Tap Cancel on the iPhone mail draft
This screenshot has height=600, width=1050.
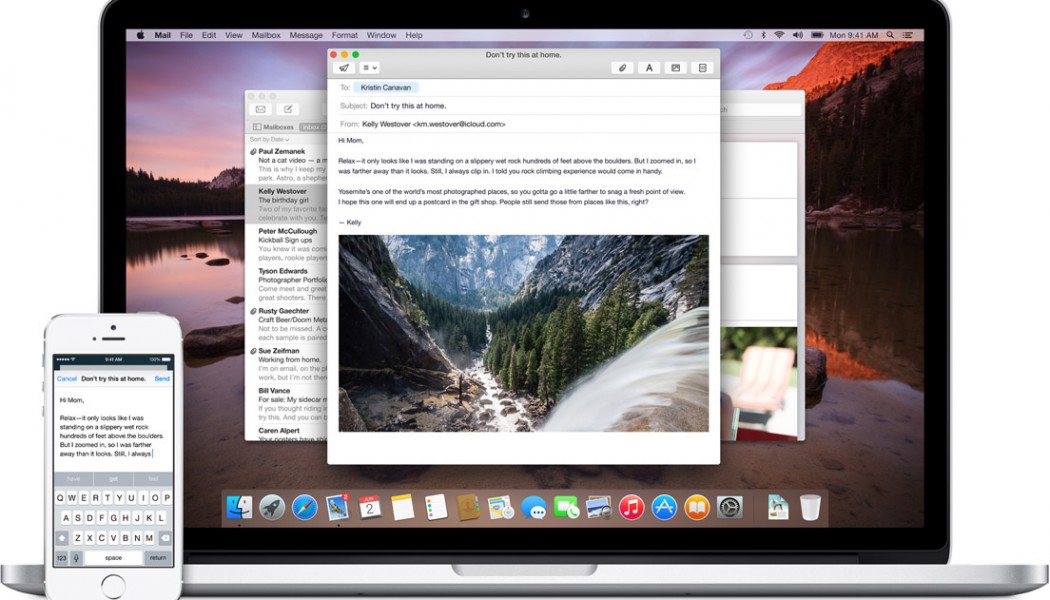coord(67,379)
